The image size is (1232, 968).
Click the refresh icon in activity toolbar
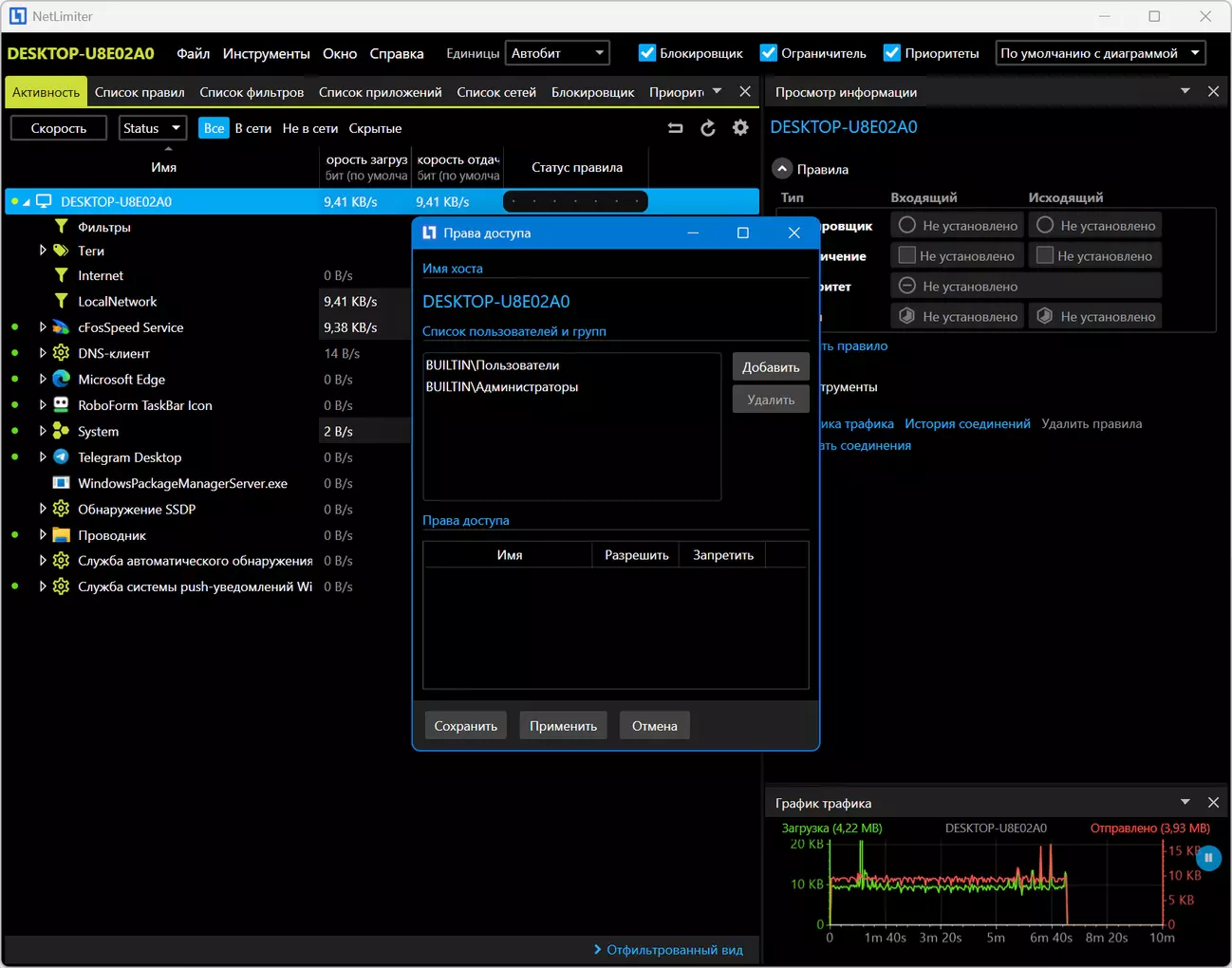708,128
